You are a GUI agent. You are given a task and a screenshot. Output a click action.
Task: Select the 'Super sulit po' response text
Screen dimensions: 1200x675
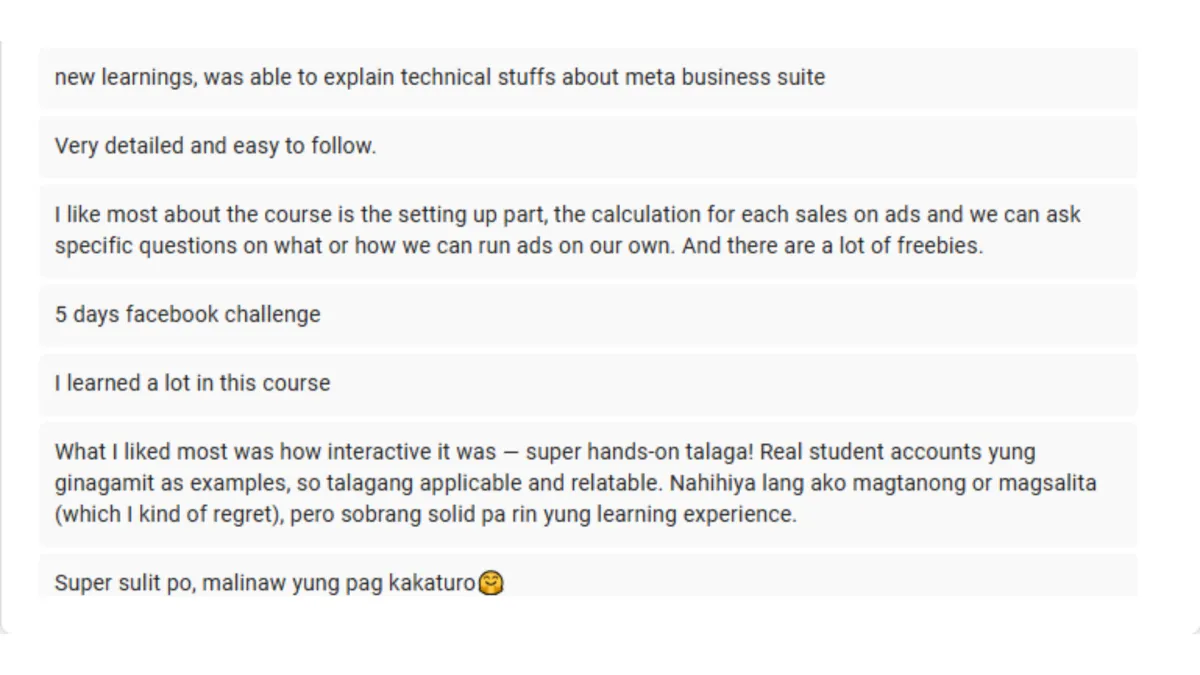tap(264, 583)
